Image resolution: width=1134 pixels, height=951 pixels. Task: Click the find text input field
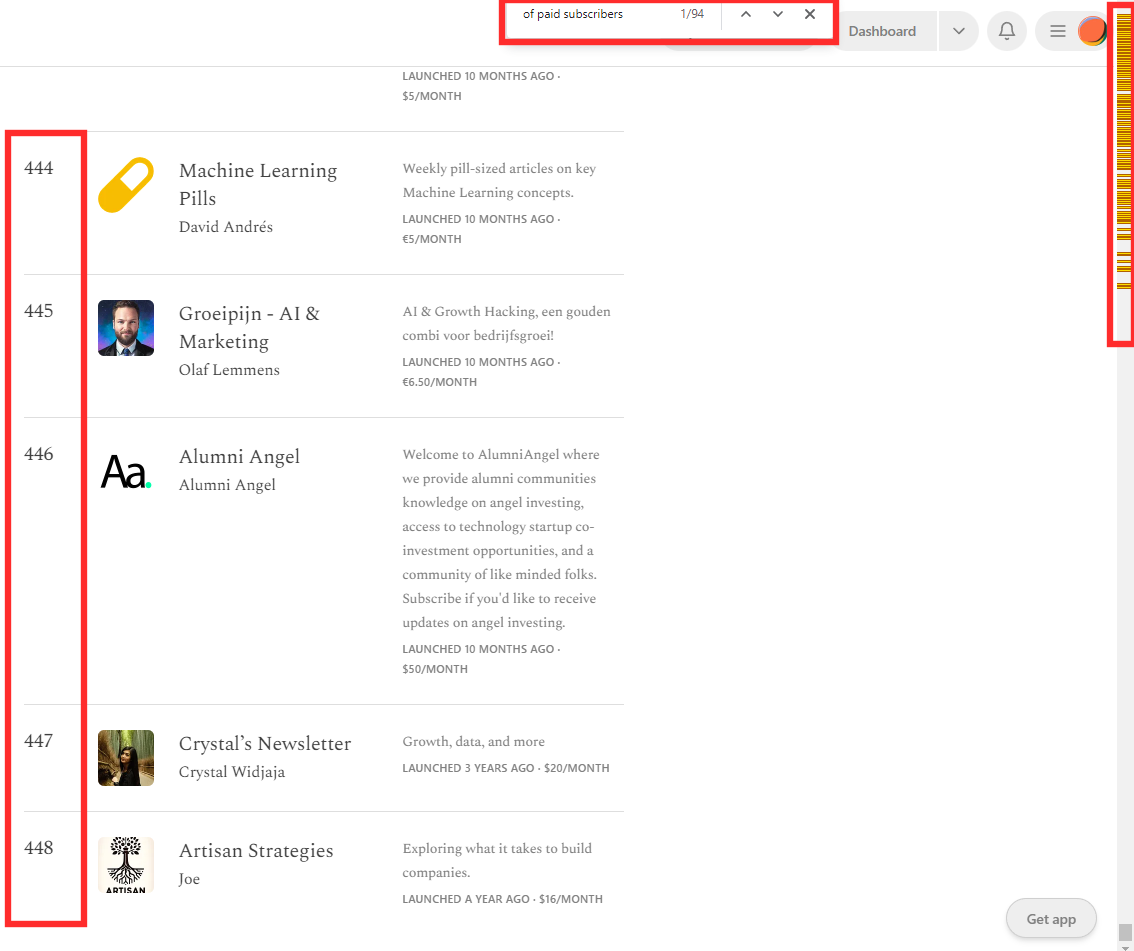[x=590, y=14]
